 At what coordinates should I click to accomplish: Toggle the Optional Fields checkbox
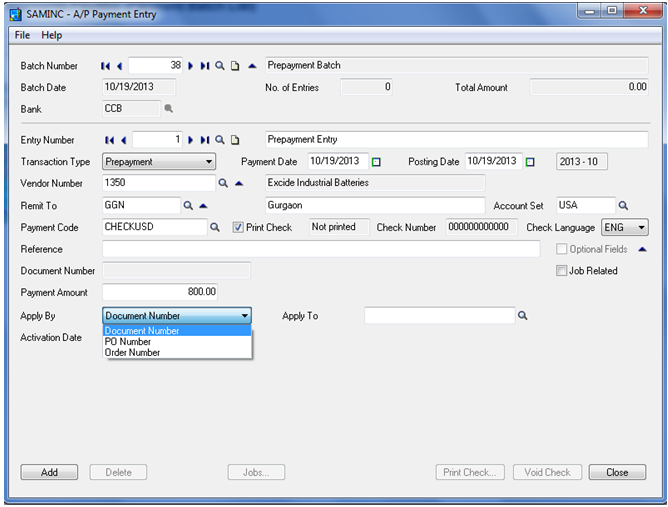[x=561, y=249]
